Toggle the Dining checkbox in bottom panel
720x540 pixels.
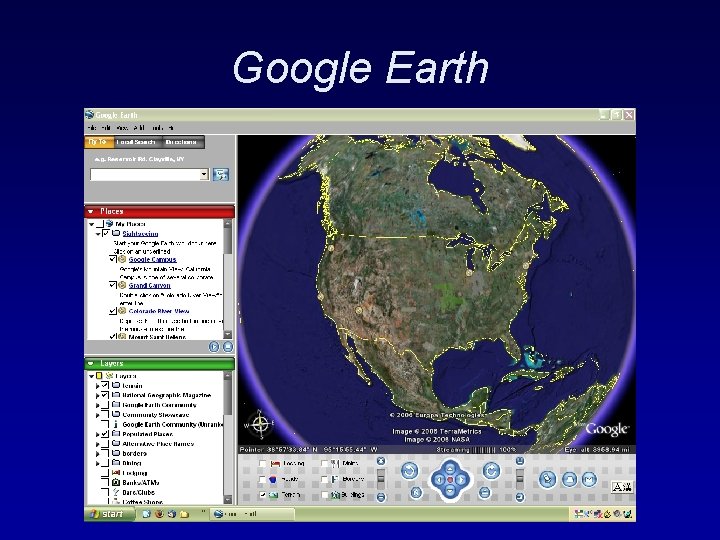click(x=325, y=463)
